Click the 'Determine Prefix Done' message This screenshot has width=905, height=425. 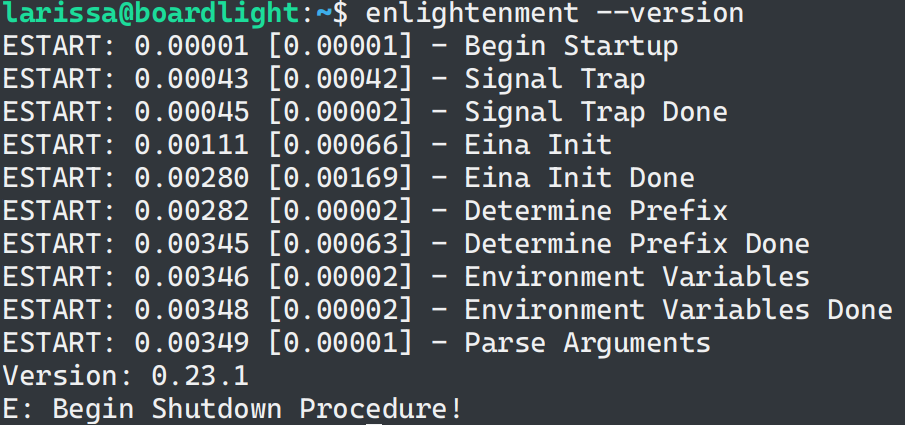pos(637,245)
